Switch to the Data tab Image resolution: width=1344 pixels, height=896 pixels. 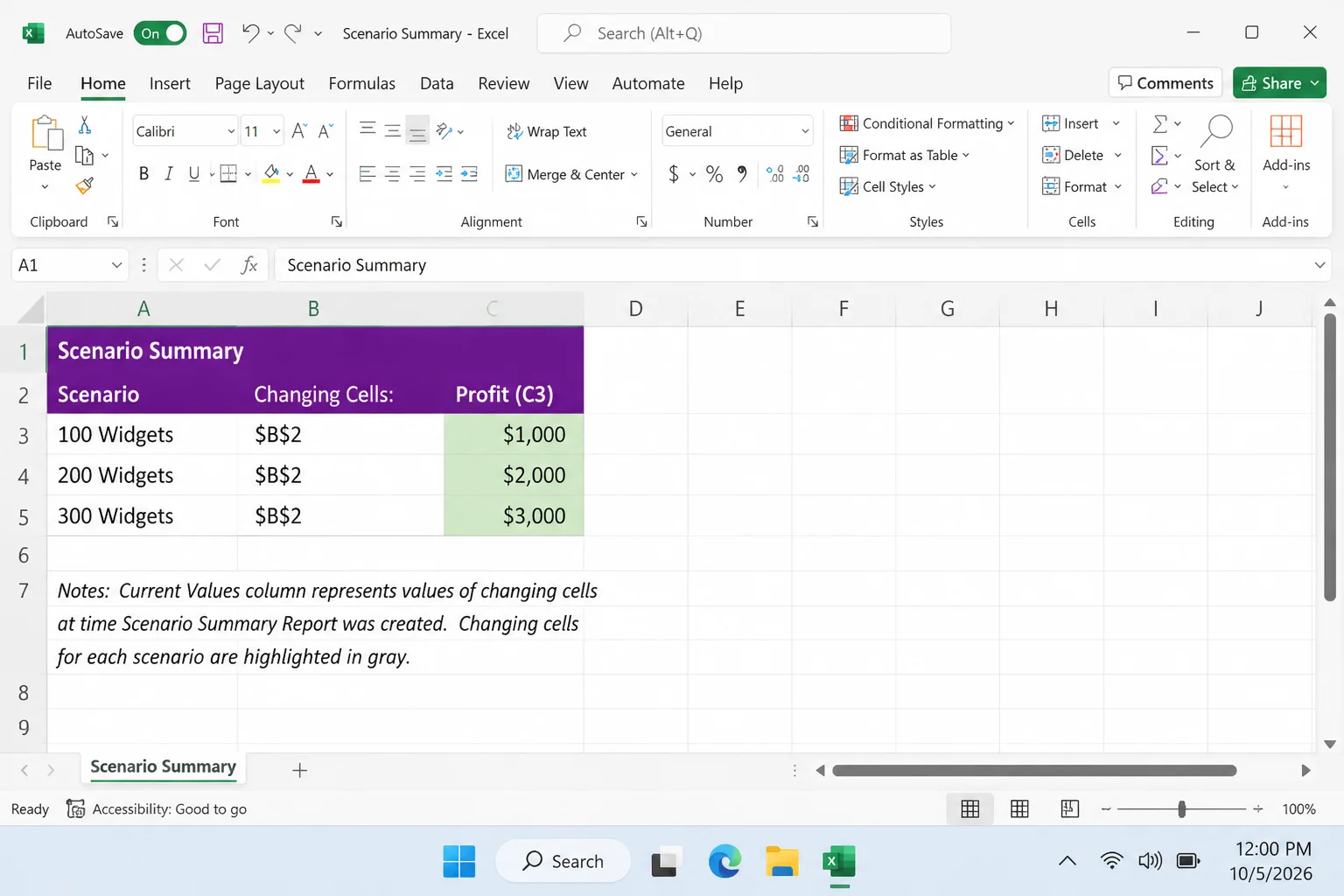click(437, 83)
